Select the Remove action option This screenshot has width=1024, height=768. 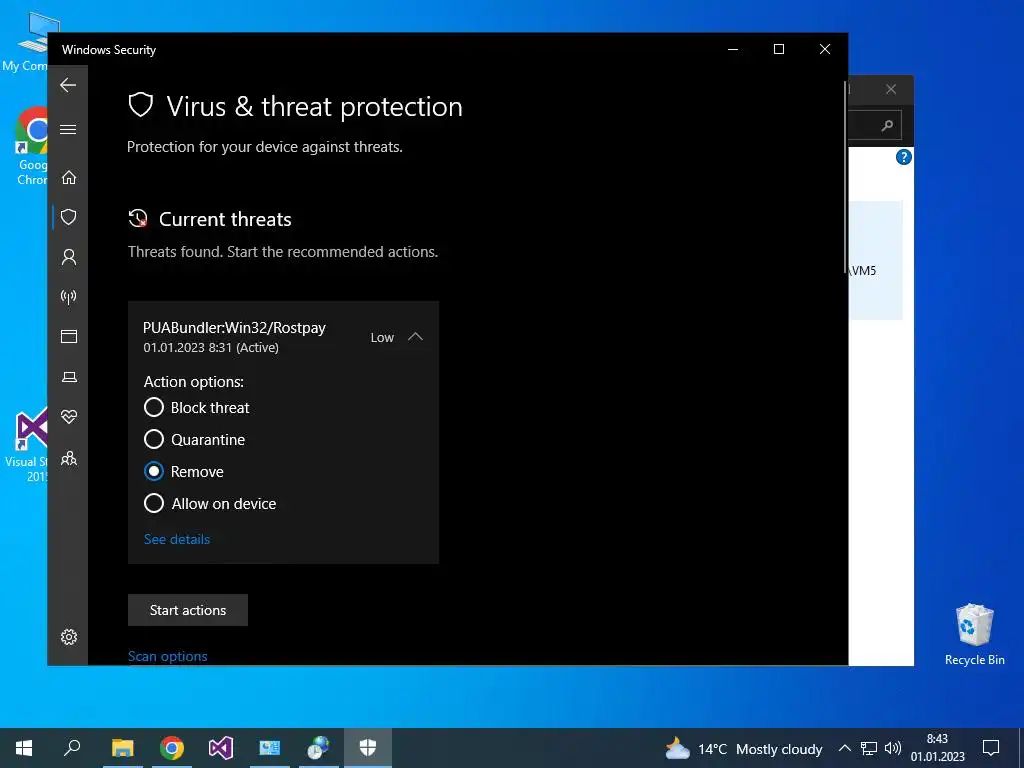(184, 472)
